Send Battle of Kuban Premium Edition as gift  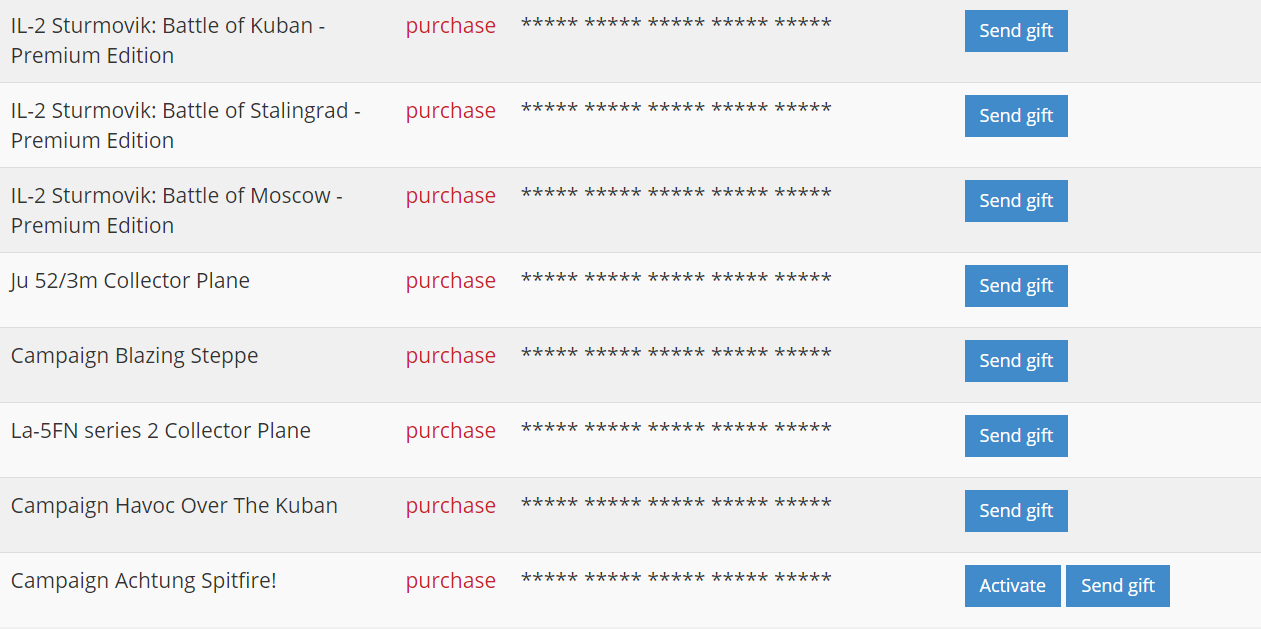click(1016, 31)
